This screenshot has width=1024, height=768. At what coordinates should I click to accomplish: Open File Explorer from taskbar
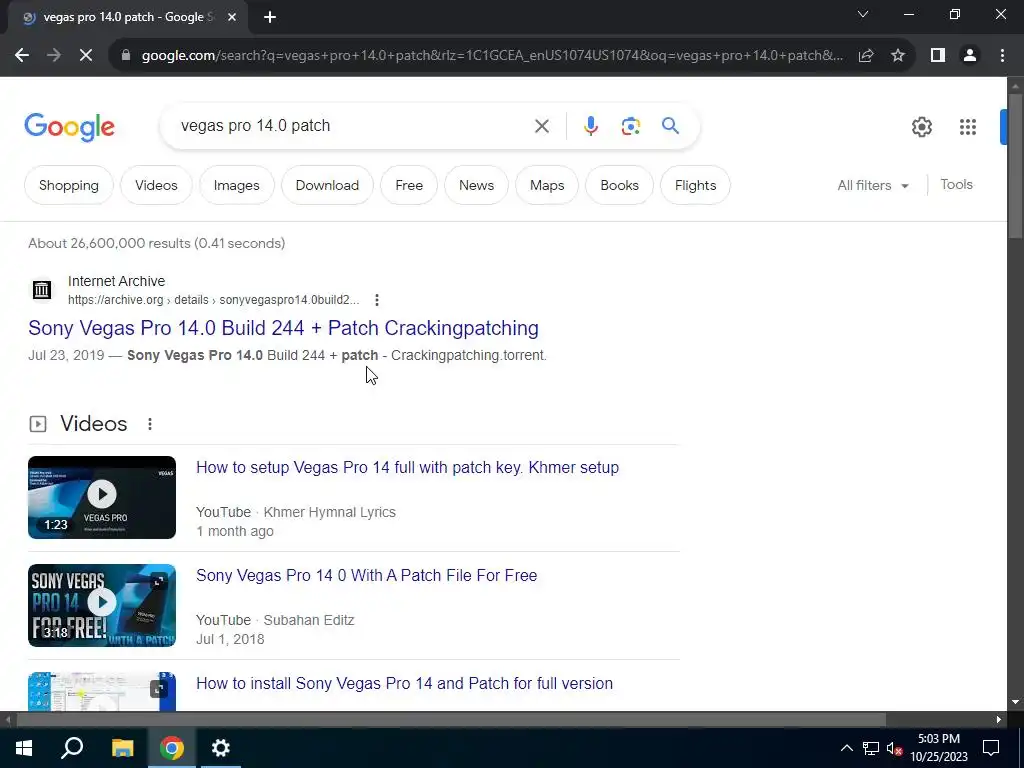click(x=122, y=748)
